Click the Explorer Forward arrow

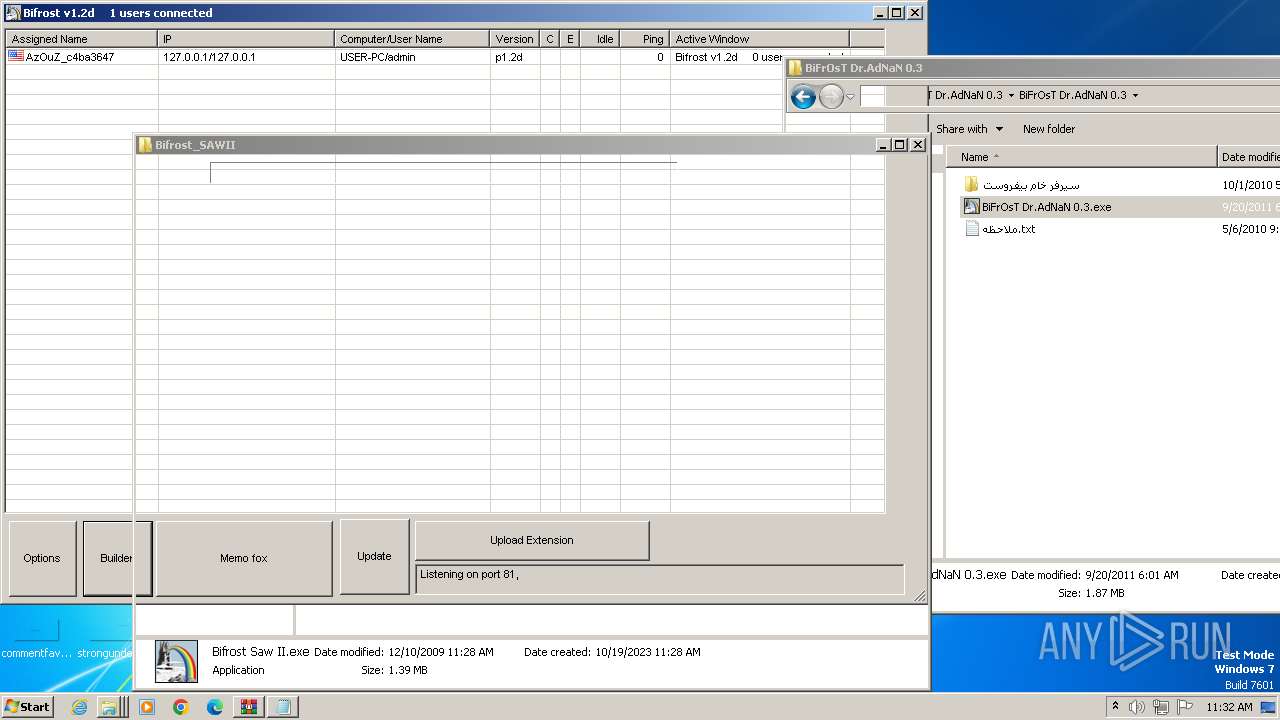point(831,96)
